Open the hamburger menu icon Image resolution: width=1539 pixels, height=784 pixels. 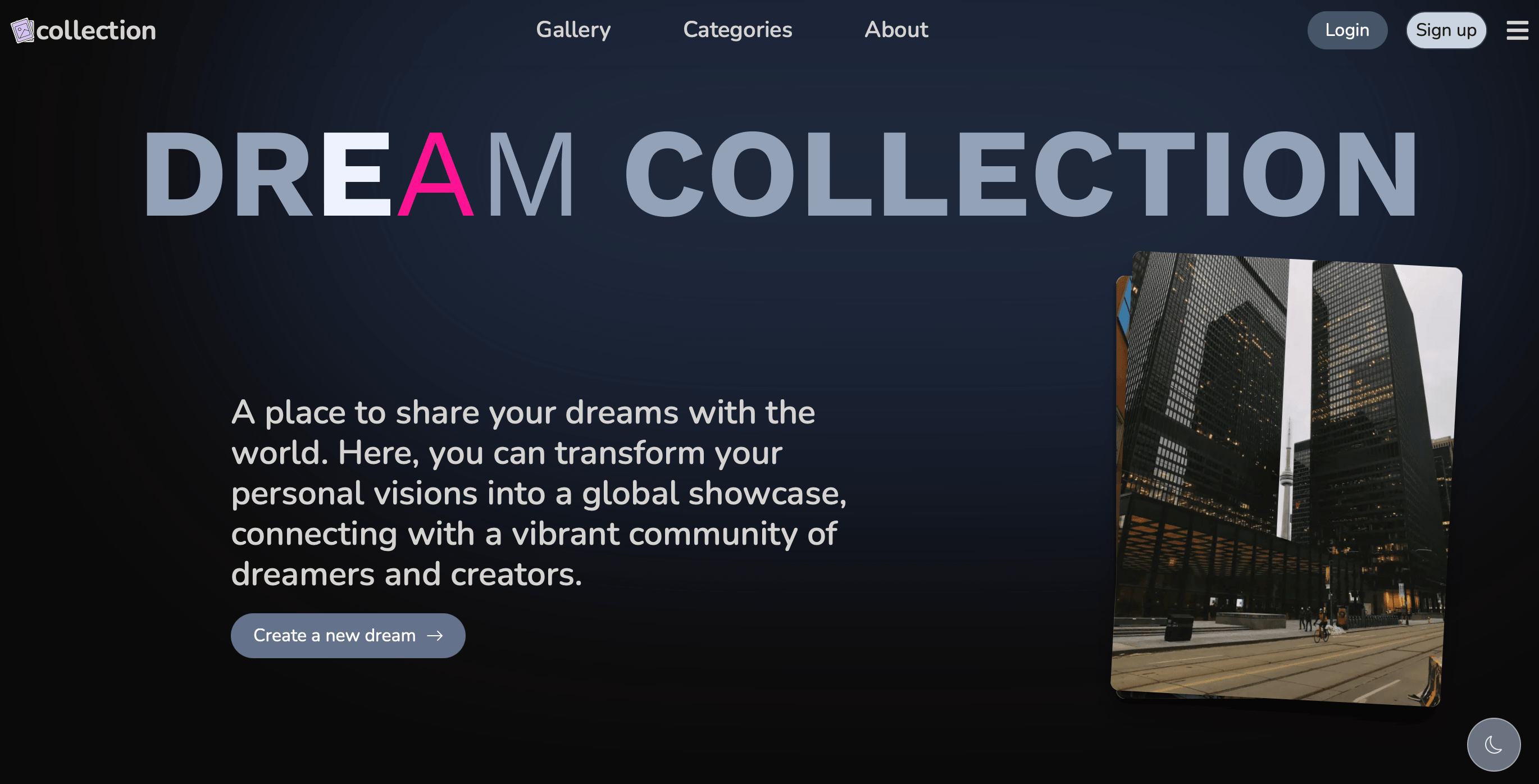[1517, 30]
